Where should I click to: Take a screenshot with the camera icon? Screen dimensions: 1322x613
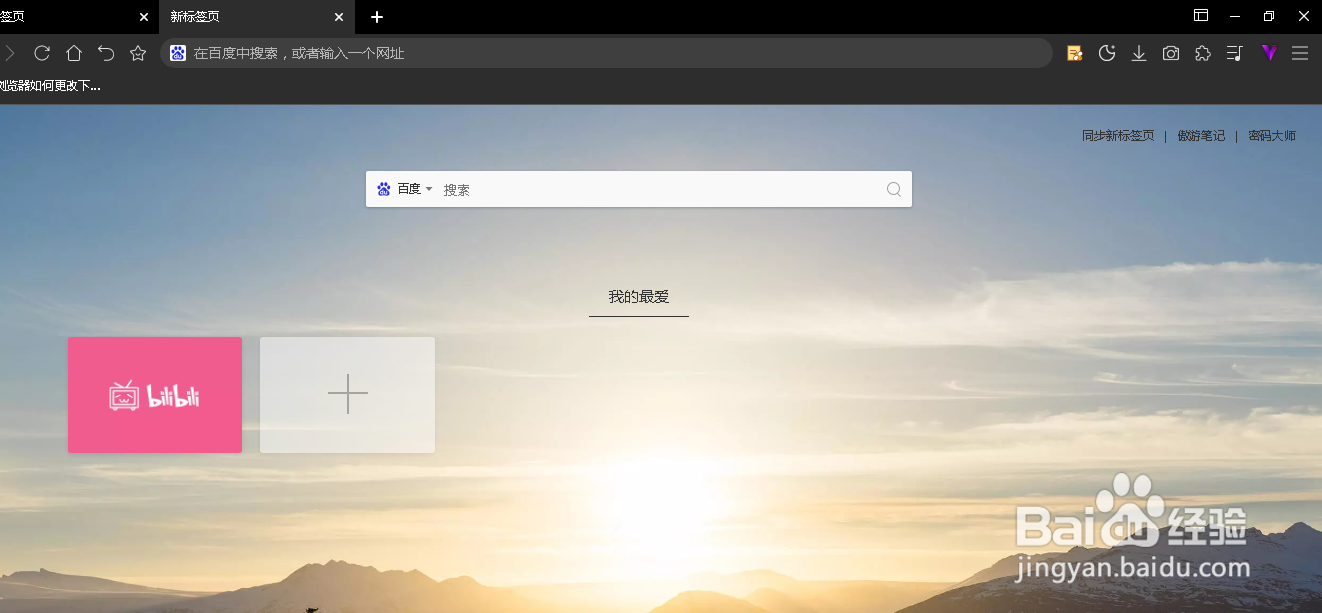click(1171, 53)
